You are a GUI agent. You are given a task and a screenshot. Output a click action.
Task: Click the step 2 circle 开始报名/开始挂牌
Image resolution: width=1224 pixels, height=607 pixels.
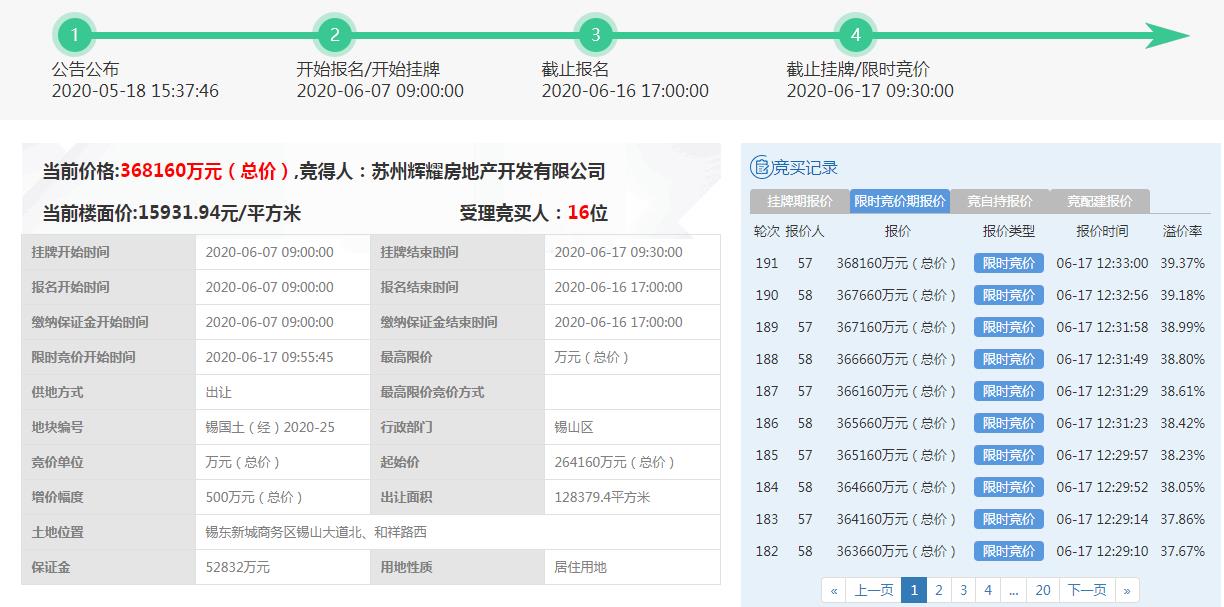(334, 36)
